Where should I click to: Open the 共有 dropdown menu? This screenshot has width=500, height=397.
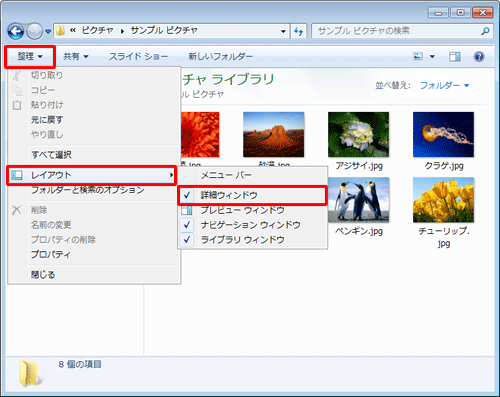click(76, 56)
